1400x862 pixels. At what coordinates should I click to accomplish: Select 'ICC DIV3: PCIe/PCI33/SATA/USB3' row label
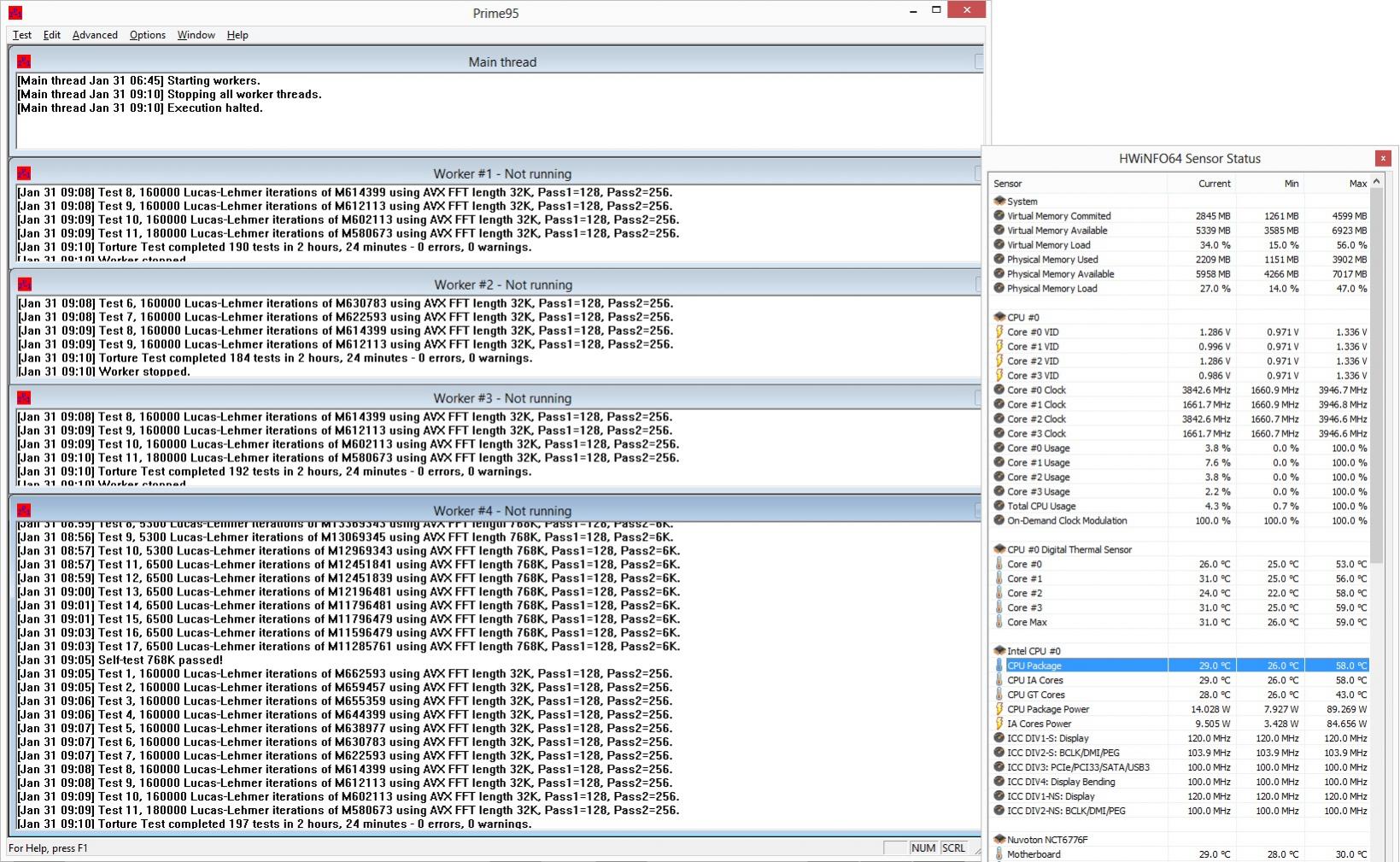[x=1078, y=767]
